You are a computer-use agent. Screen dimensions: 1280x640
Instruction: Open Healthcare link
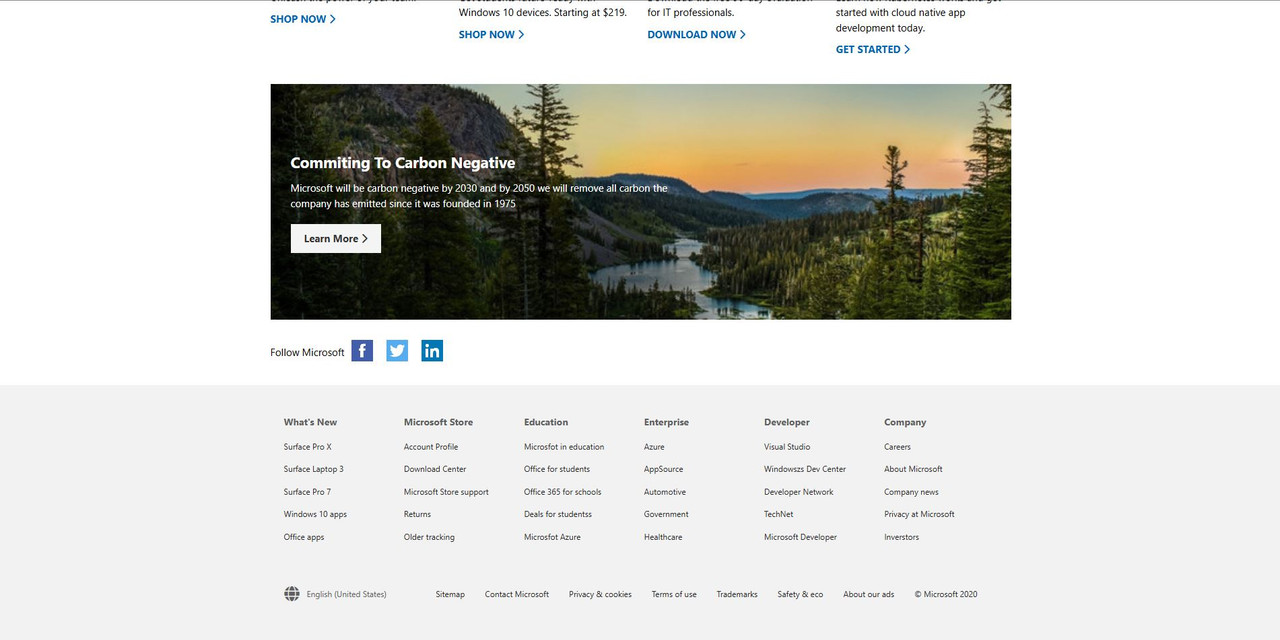point(663,537)
